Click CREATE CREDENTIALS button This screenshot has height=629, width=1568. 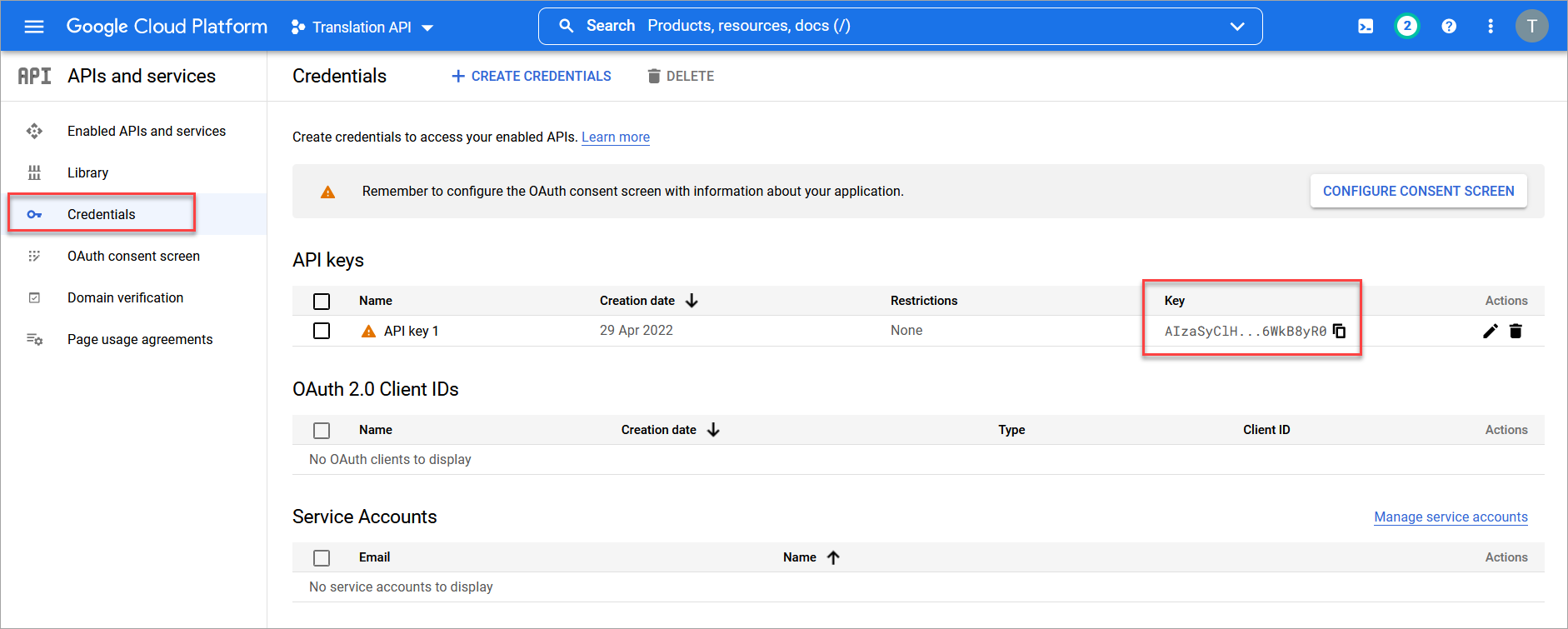531,76
